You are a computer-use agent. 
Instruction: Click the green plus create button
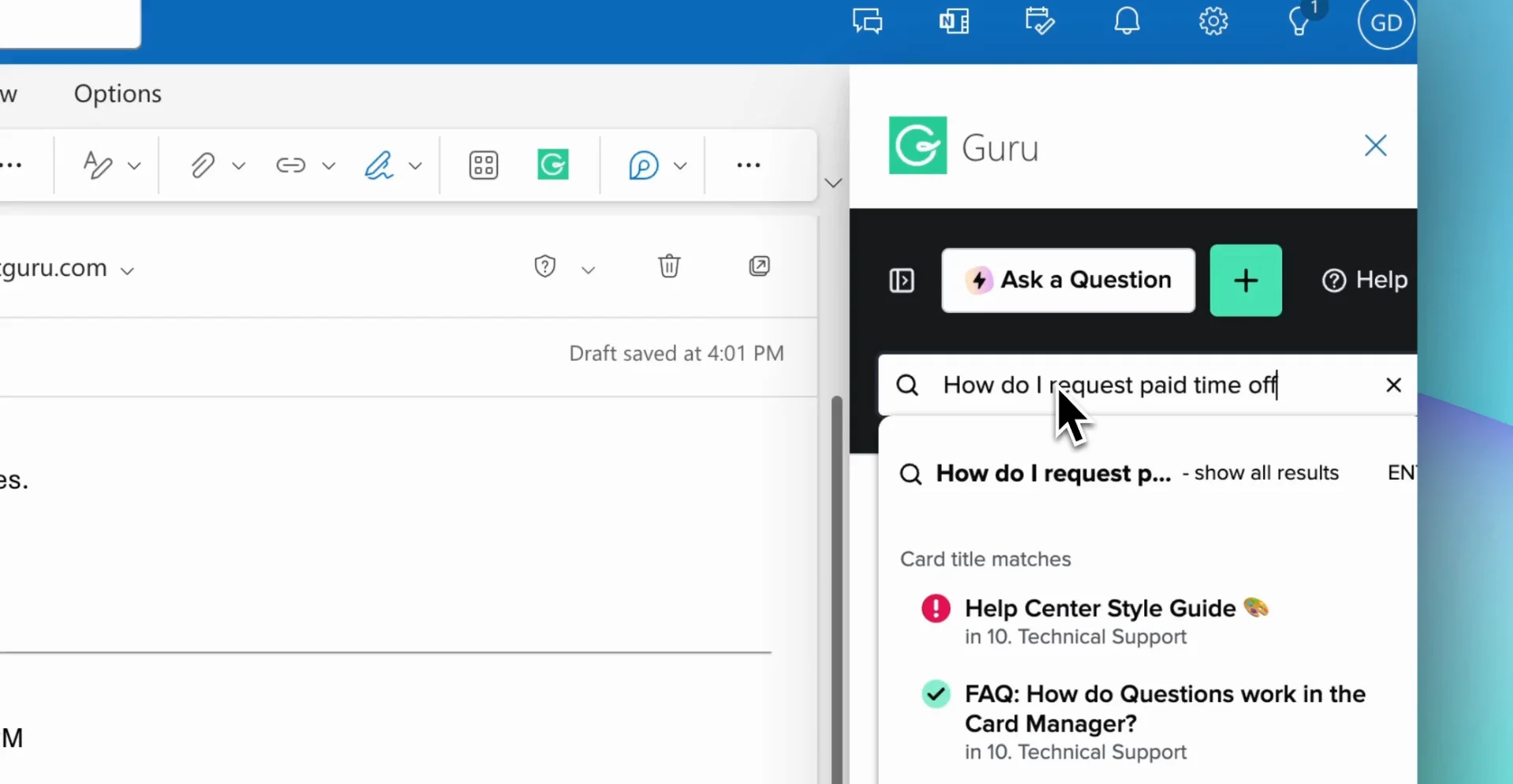1245,281
